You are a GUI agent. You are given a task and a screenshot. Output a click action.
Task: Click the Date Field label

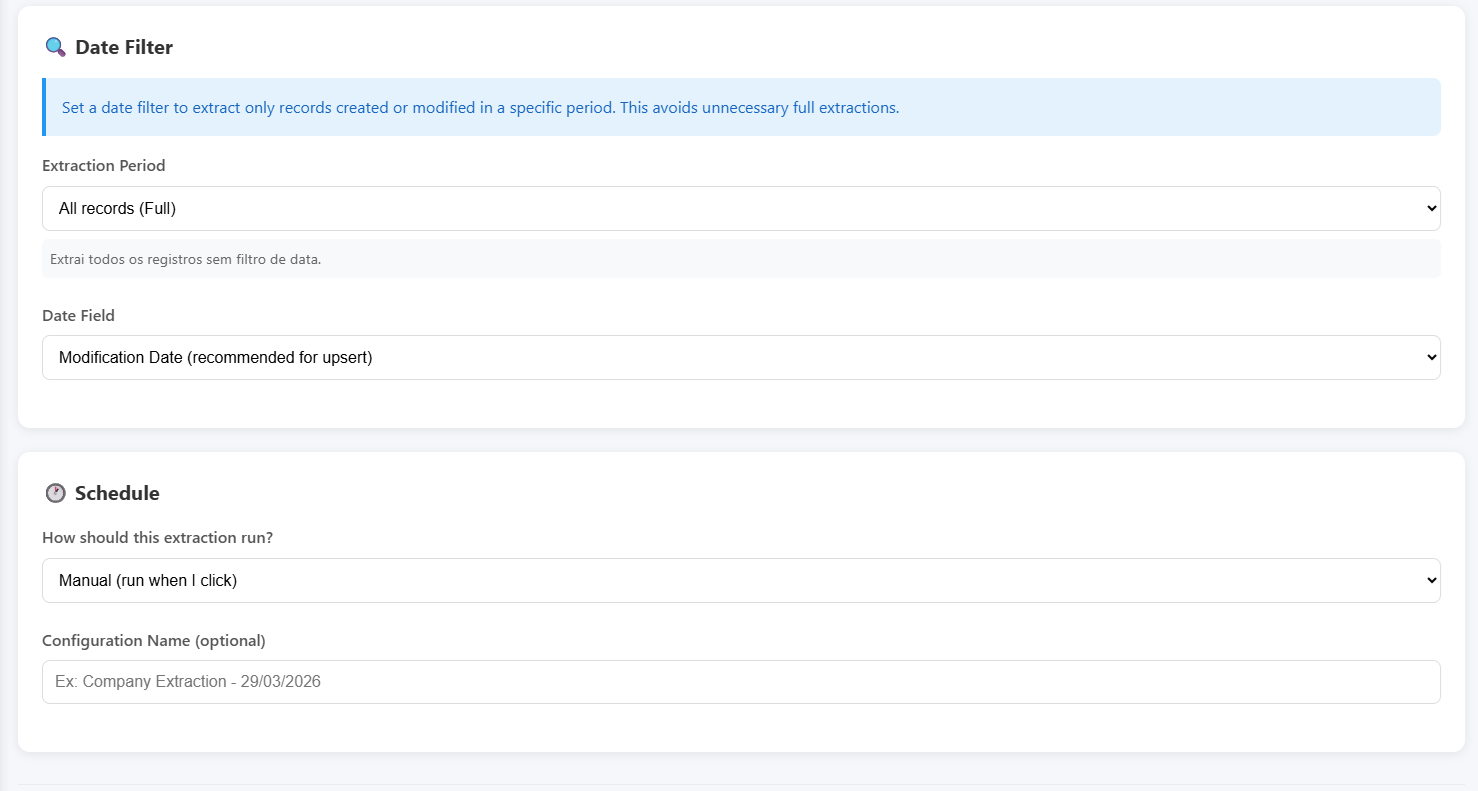click(x=78, y=315)
